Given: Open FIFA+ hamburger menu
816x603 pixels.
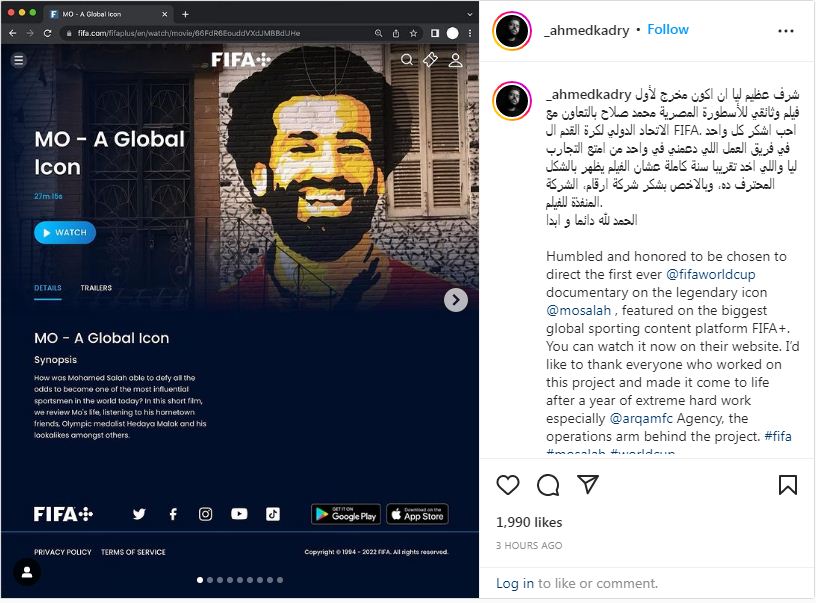Looking at the screenshot, I should point(19,60).
